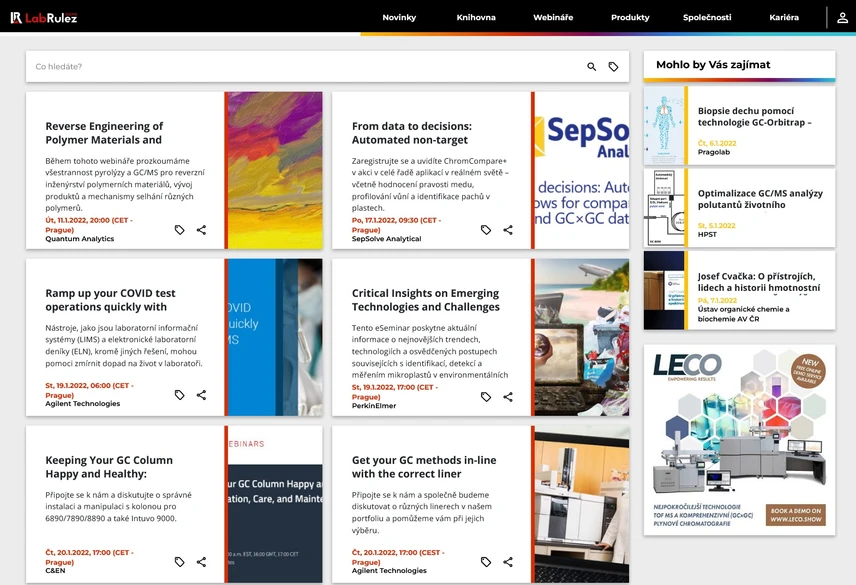Open 'Reverse Engineering of Polymer Materials' title
The width and height of the screenshot is (856, 585).
pyautogui.click(x=104, y=133)
